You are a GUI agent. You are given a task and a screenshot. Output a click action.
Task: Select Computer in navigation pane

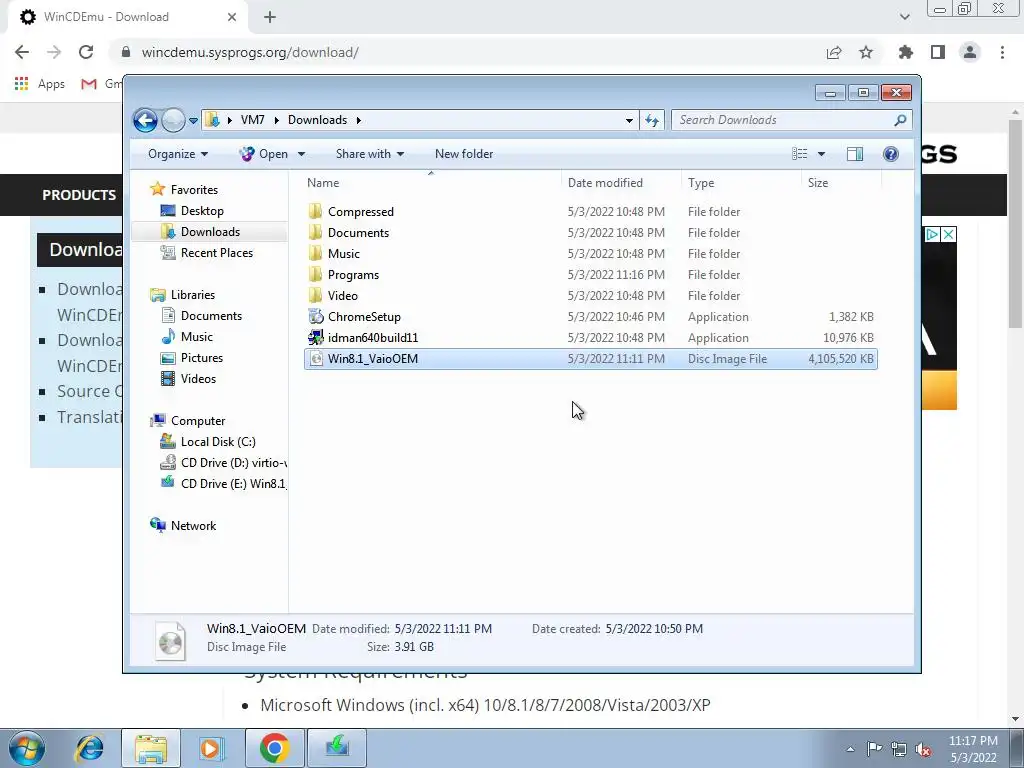click(x=197, y=421)
